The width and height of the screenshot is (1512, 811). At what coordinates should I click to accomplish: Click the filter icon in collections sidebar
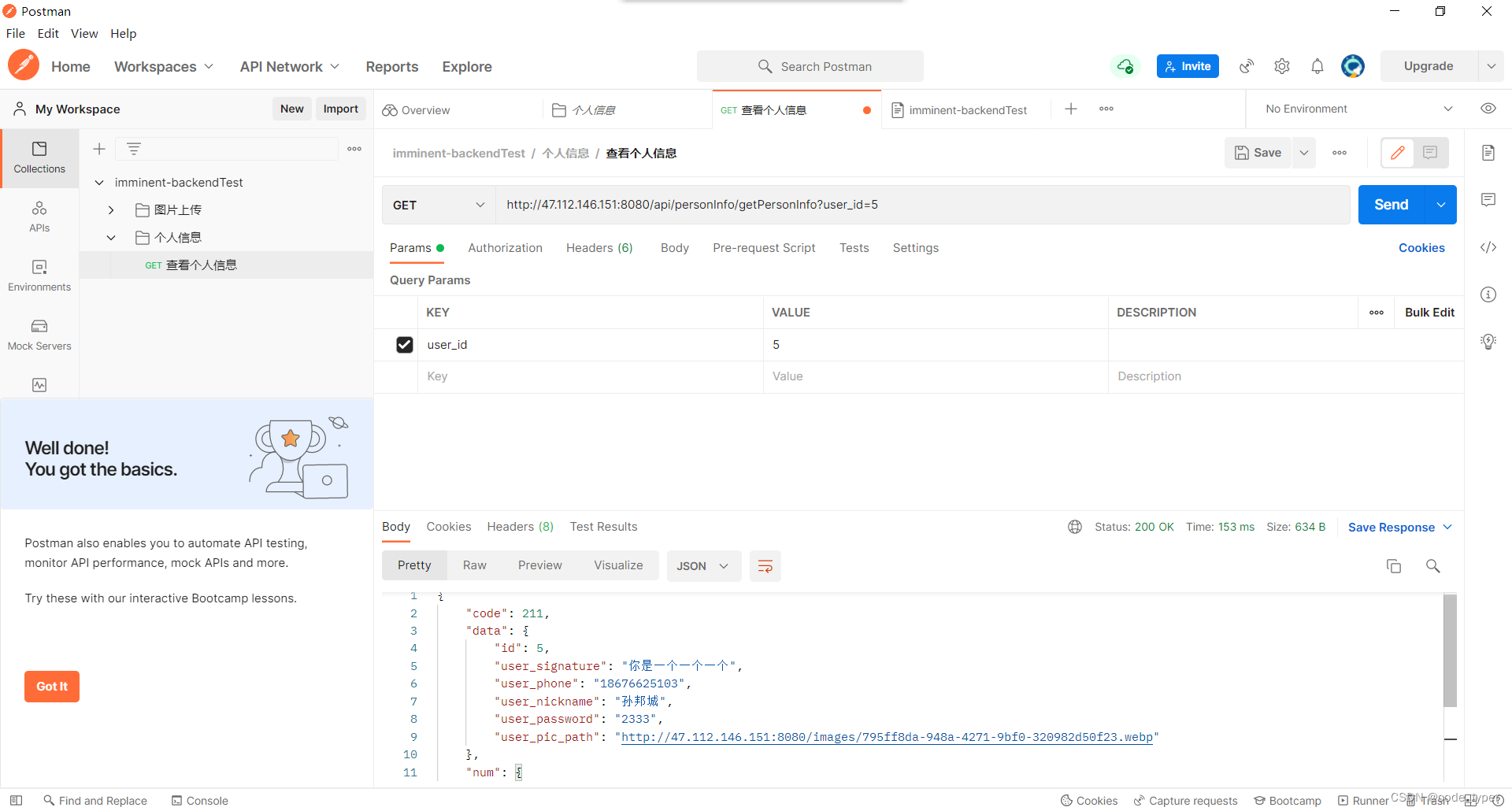pos(134,149)
